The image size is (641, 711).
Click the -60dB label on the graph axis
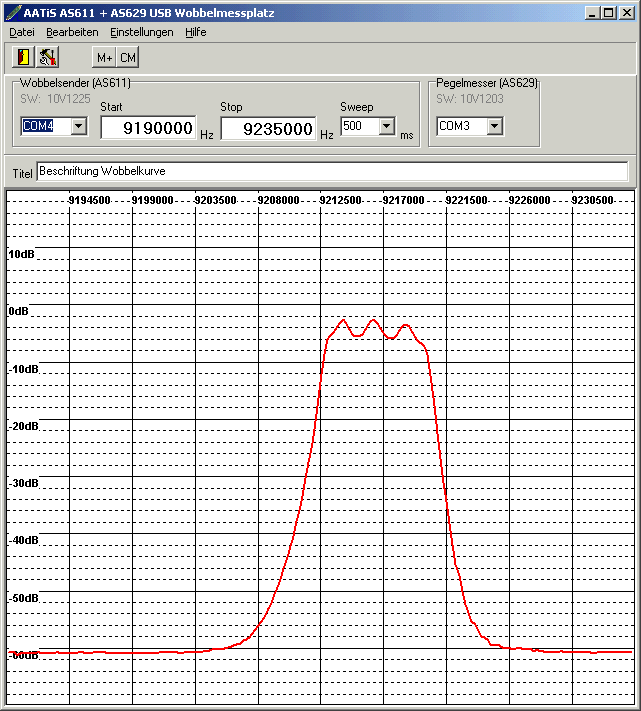pos(23,655)
